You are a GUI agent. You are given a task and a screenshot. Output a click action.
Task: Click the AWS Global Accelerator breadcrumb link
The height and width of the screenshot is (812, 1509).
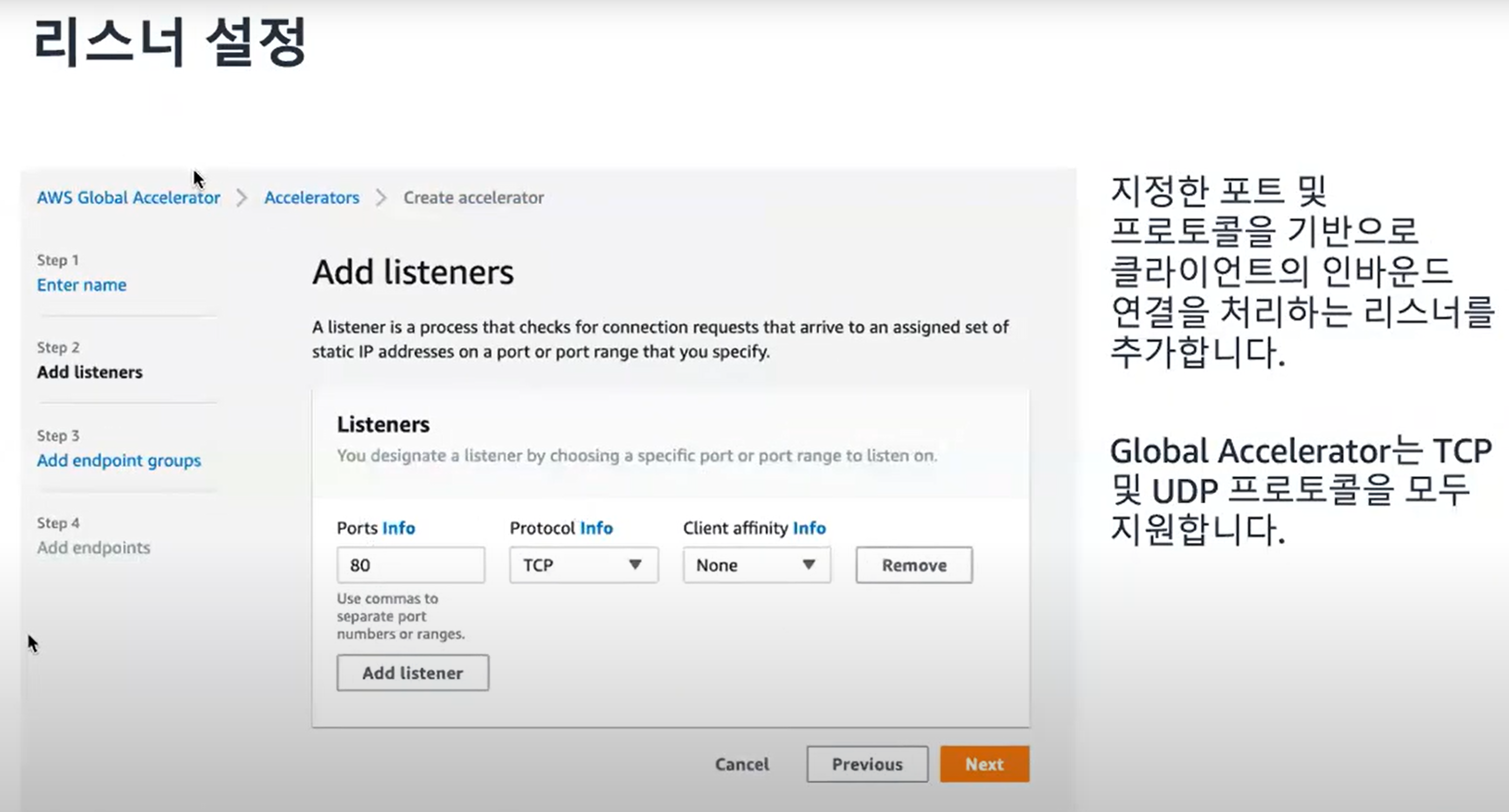(128, 198)
